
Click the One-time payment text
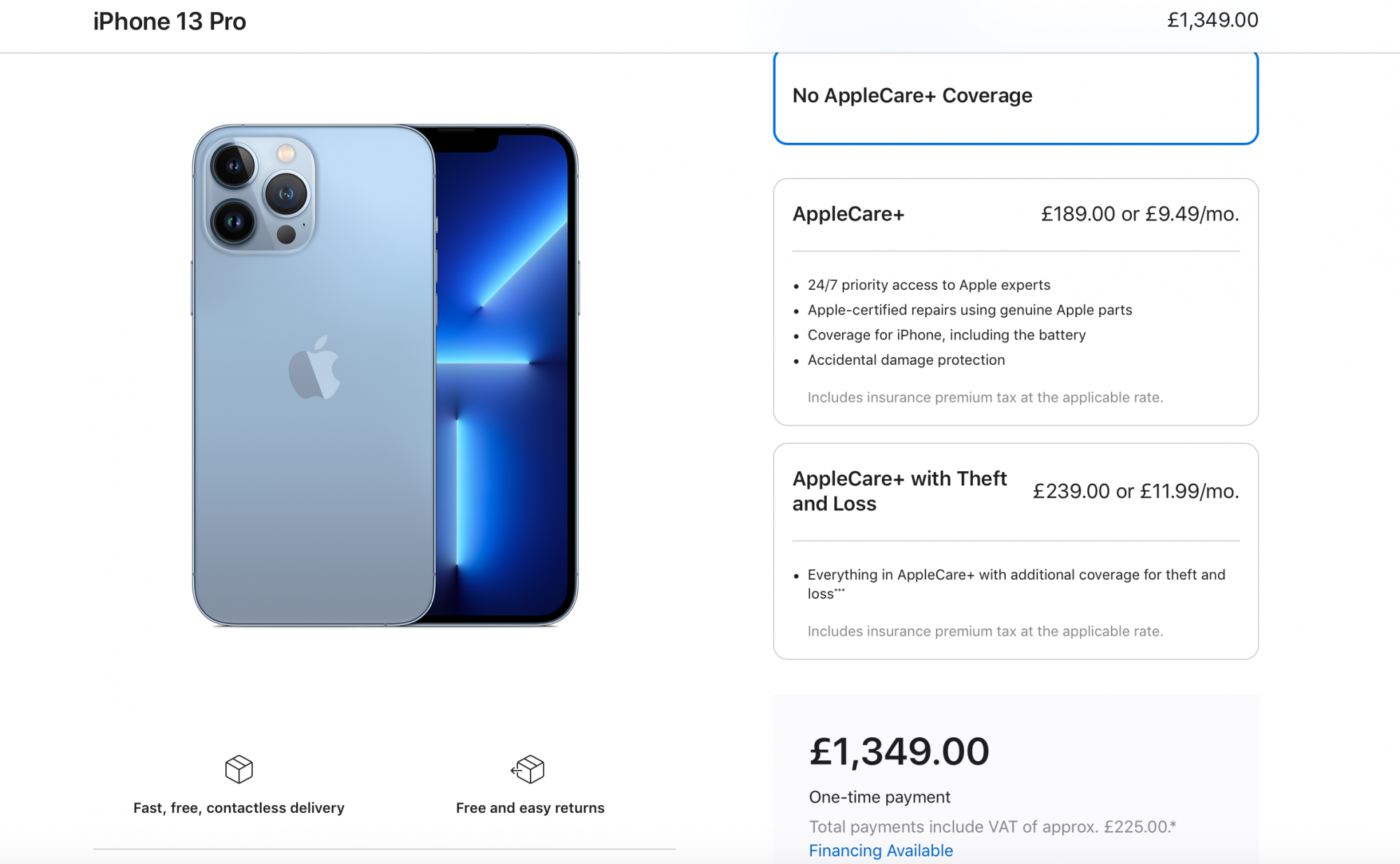pyautogui.click(x=879, y=797)
